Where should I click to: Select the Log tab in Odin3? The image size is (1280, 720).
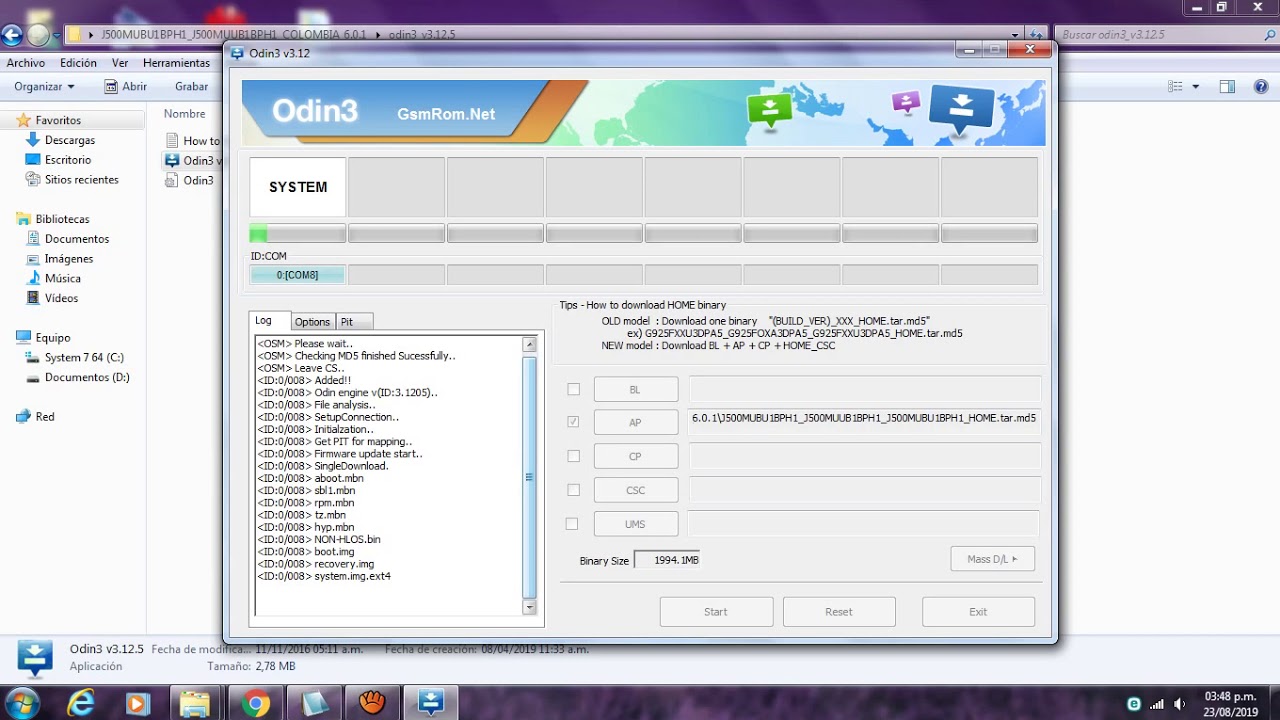pyautogui.click(x=269, y=320)
